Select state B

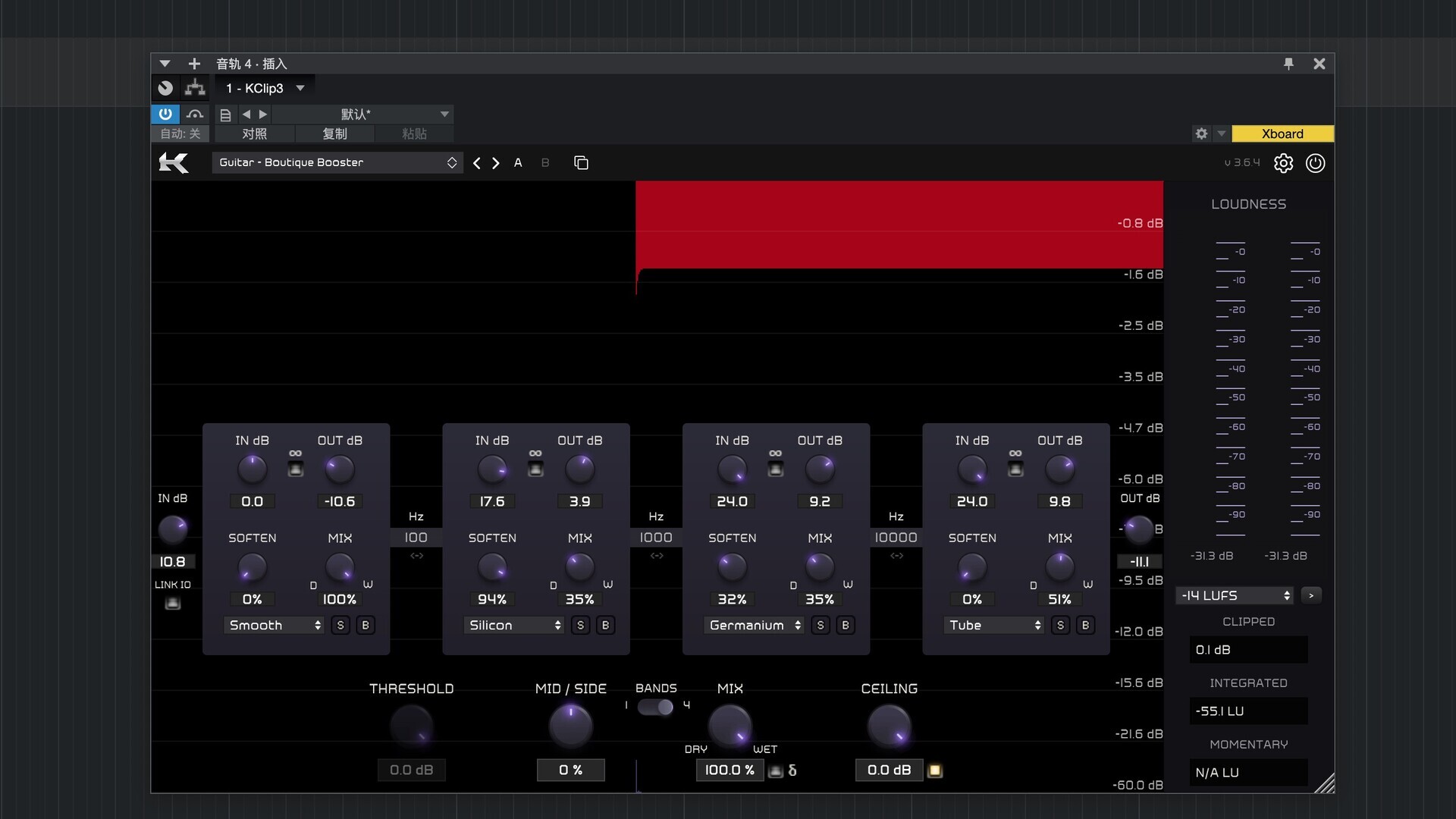click(545, 163)
